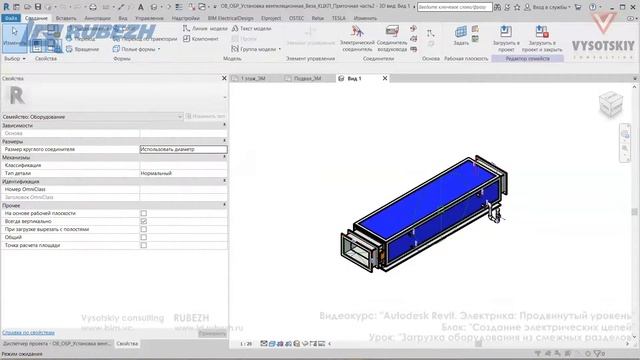Click the Modify (Изменить) arrow tool
This screenshot has height=360, width=640.
click(14, 38)
